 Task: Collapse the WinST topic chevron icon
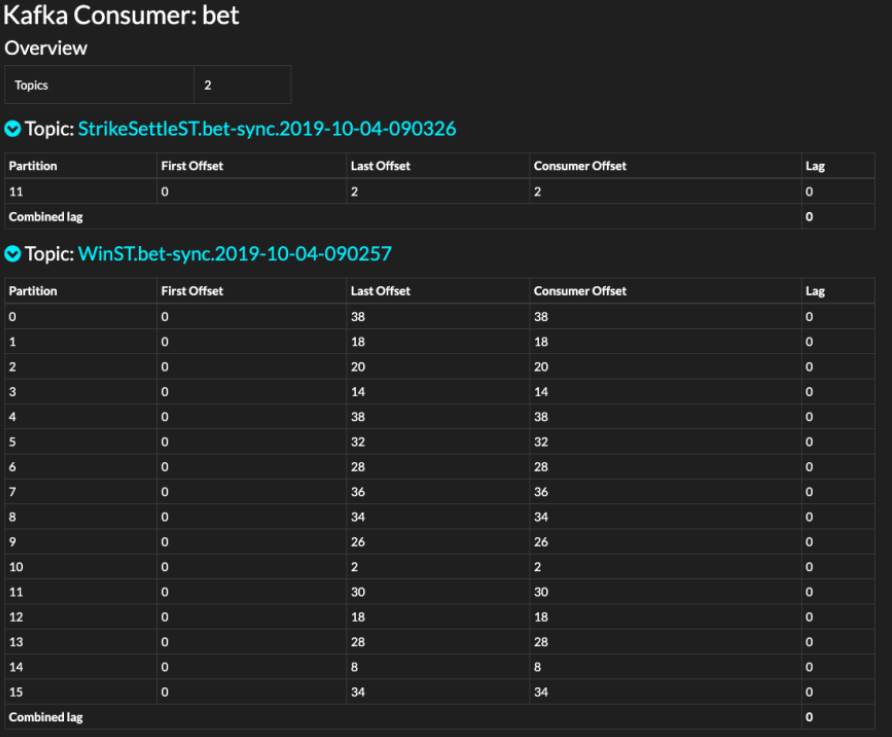click(x=12, y=255)
